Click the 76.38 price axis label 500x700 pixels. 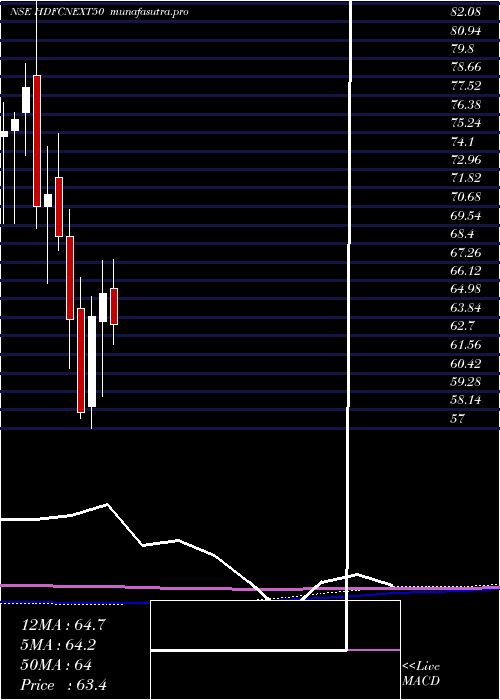tap(465, 104)
